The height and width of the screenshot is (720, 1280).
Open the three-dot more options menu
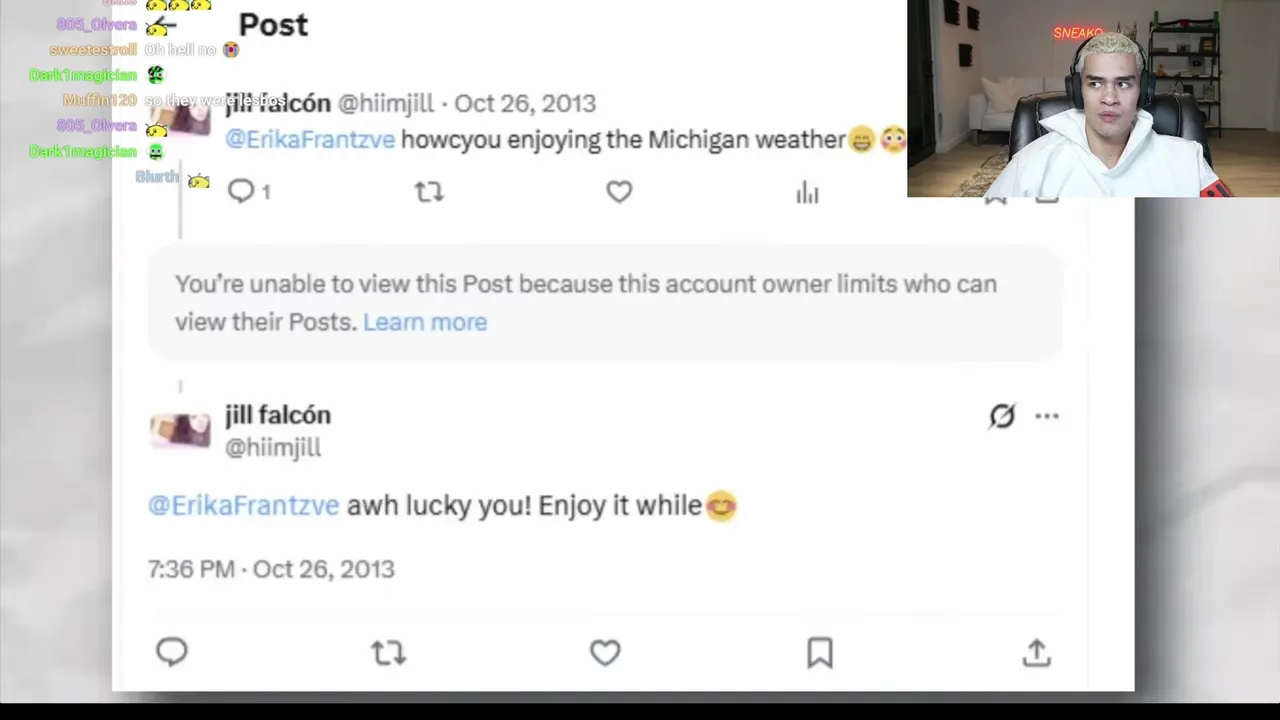(1047, 416)
